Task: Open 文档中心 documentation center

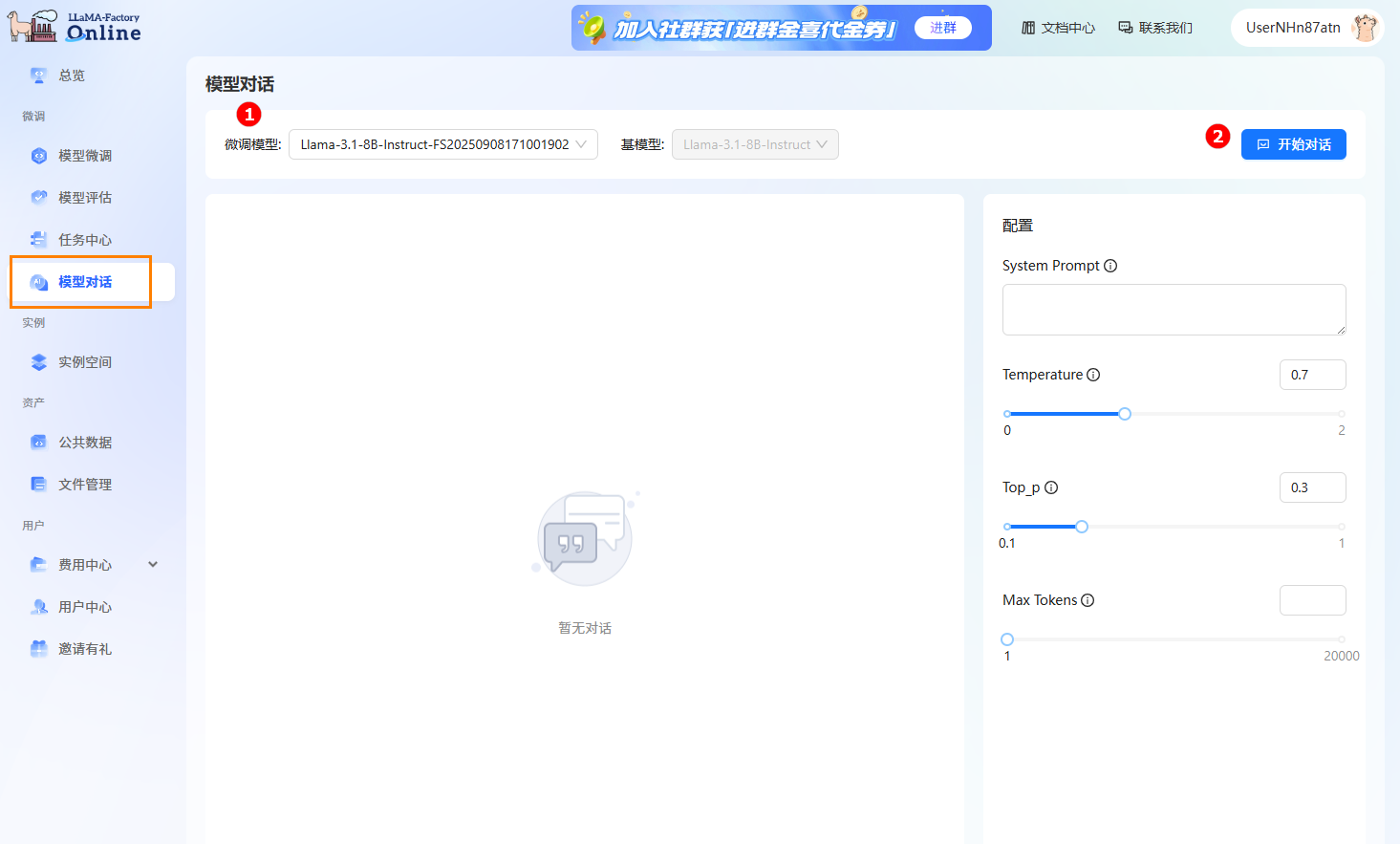Action: click(x=1058, y=28)
